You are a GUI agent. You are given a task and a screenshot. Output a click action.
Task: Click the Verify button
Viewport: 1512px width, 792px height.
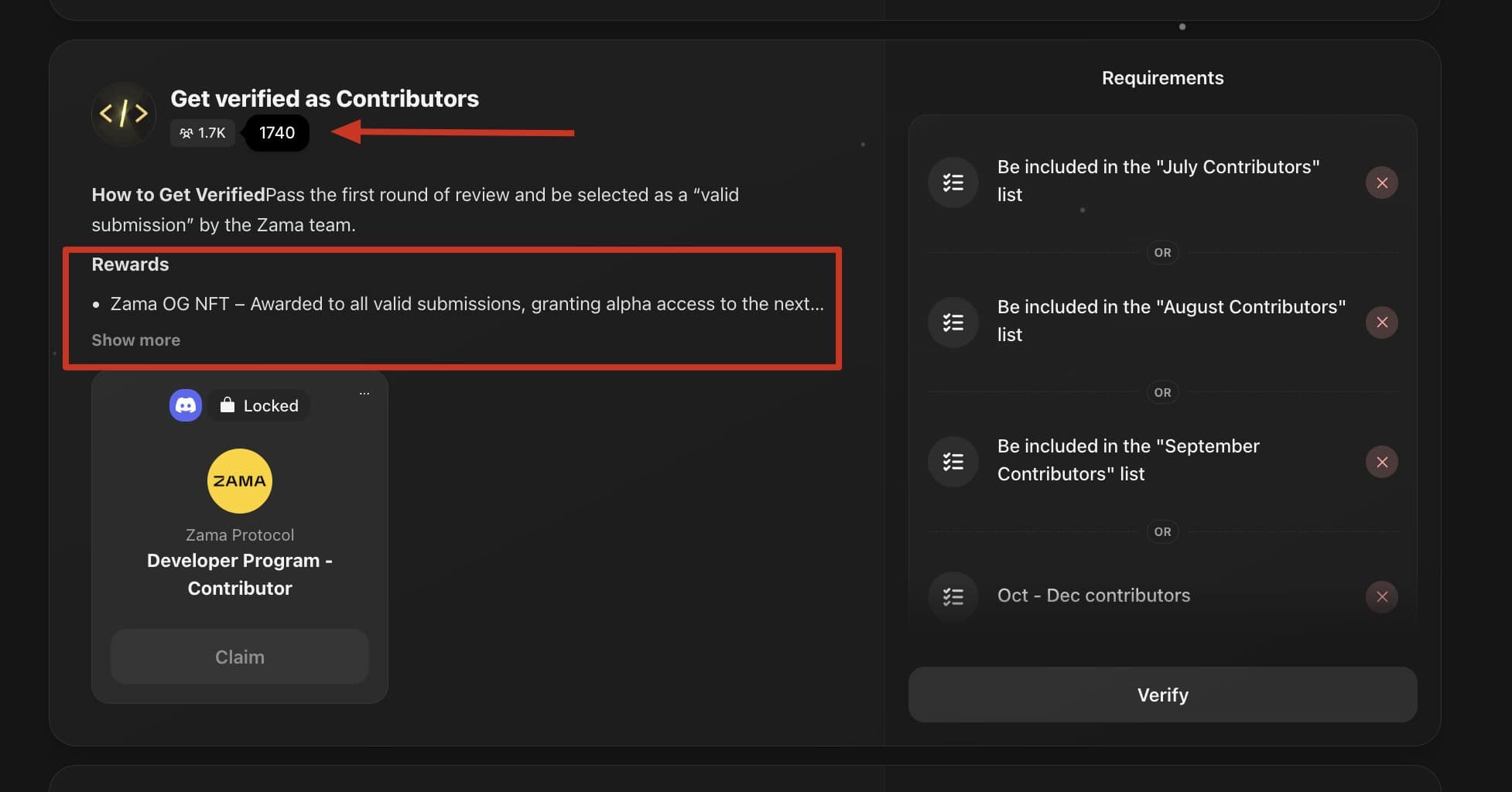pos(1162,695)
